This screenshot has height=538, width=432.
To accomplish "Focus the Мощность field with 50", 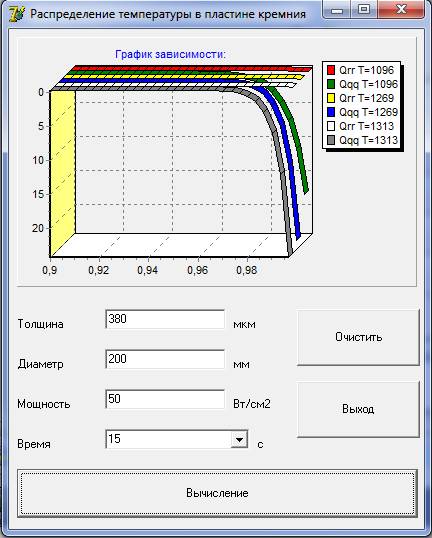I will pyautogui.click(x=165, y=399).
